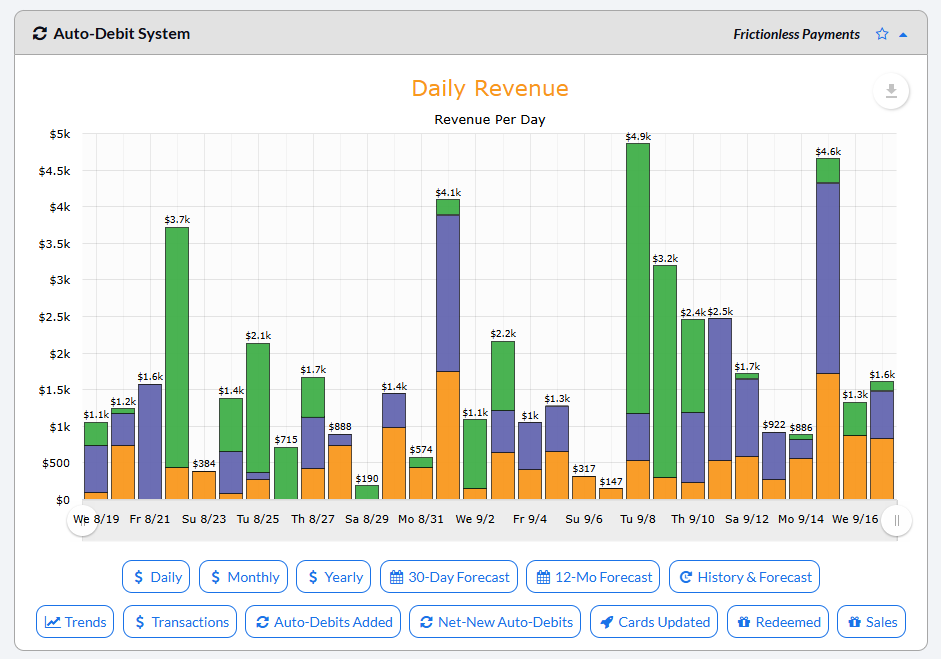
Task: Favorite this panel with the star icon
Action: pyautogui.click(x=882, y=34)
